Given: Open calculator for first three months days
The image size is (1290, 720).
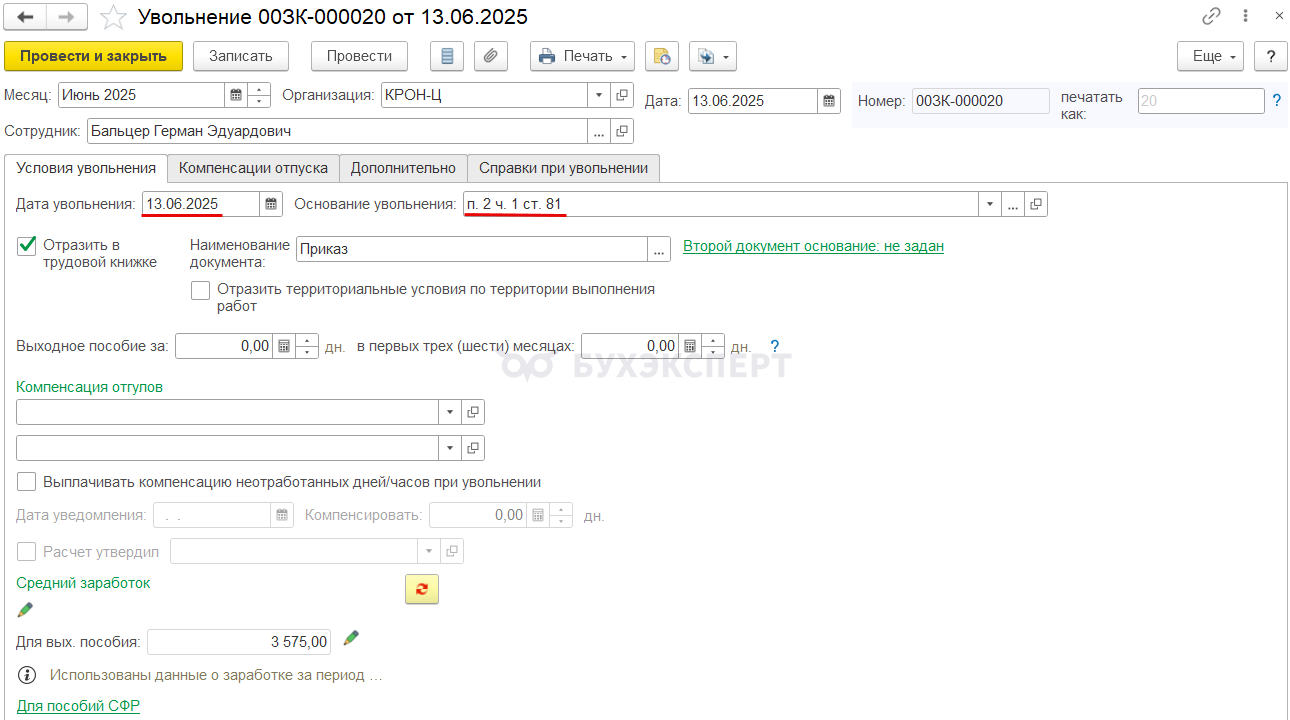Looking at the screenshot, I should pos(690,346).
